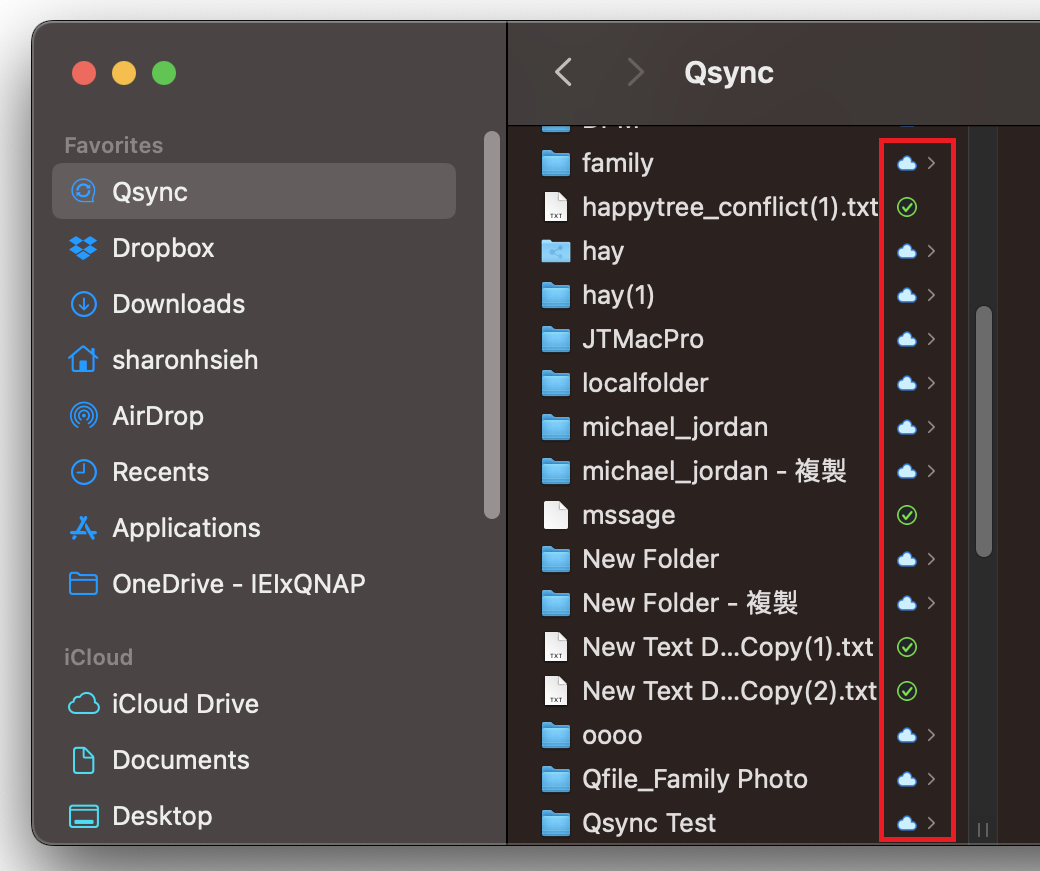
Task: Click cloud icon beside Qfile_Family Photo folder
Action: coord(906,779)
